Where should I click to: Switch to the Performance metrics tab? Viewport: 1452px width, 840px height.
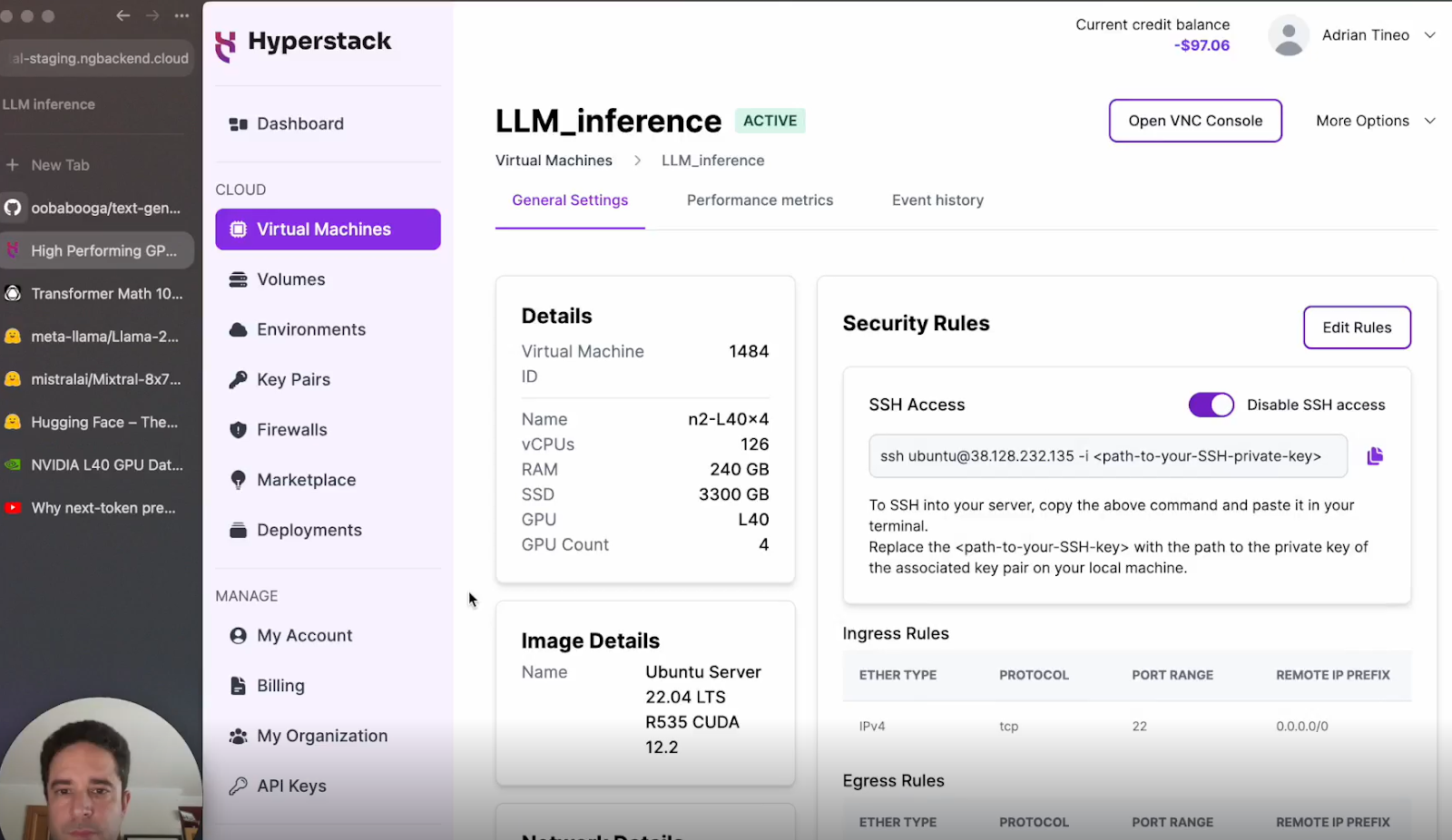click(760, 200)
